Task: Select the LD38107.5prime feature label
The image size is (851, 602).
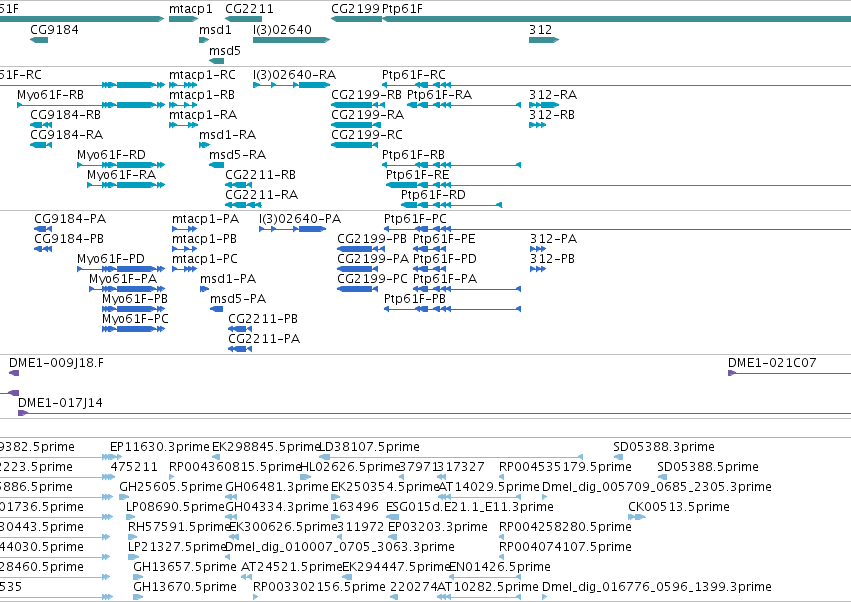Action: pos(369,447)
